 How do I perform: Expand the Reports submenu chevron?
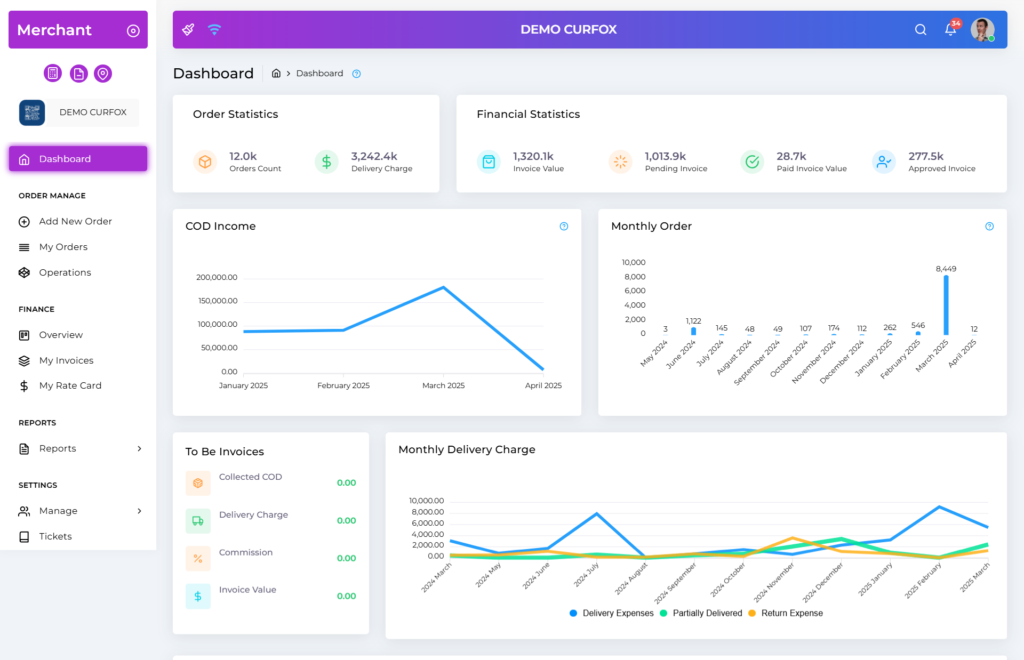click(x=139, y=448)
